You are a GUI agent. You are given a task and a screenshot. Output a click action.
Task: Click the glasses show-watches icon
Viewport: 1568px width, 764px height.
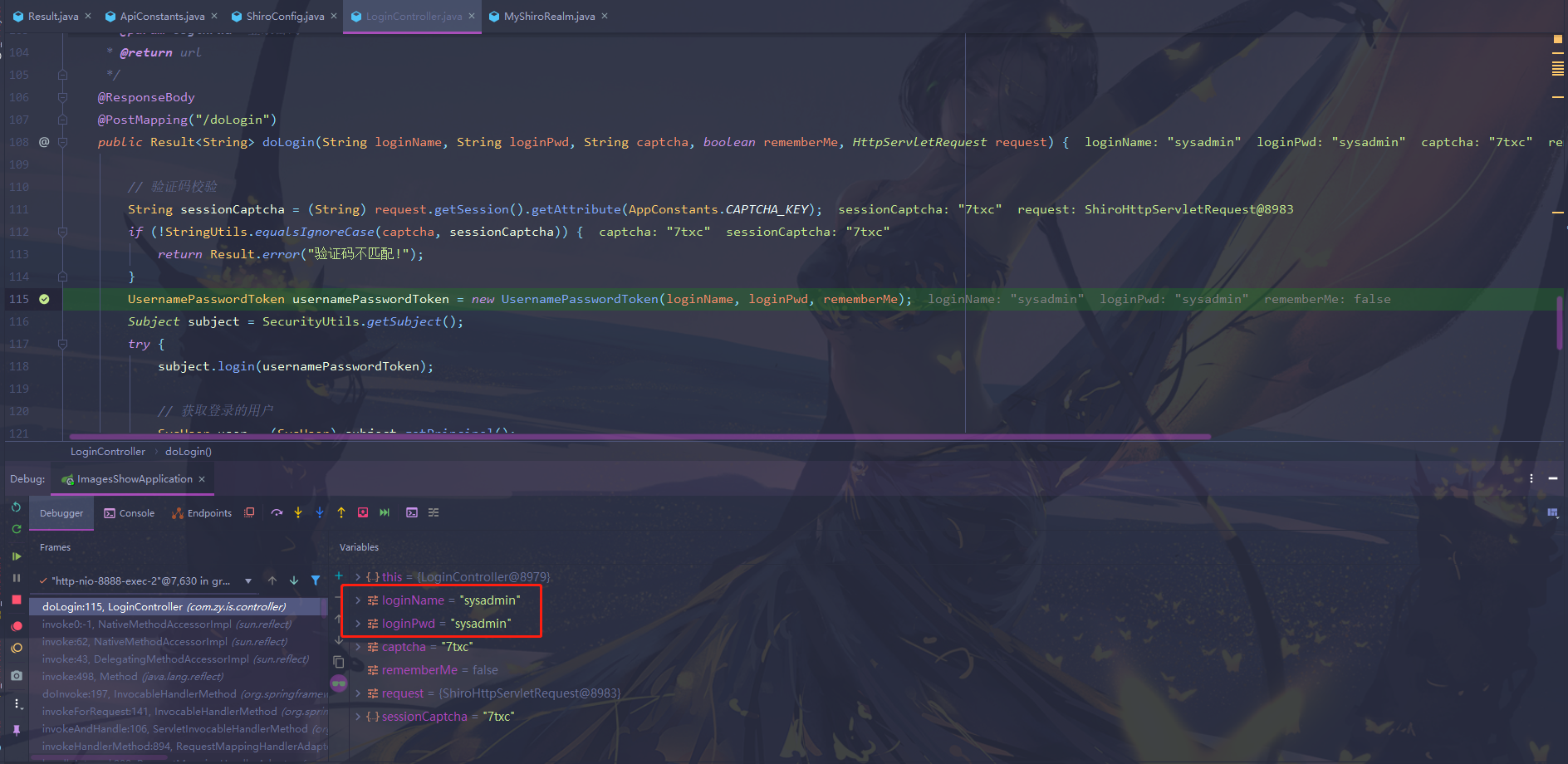click(339, 683)
